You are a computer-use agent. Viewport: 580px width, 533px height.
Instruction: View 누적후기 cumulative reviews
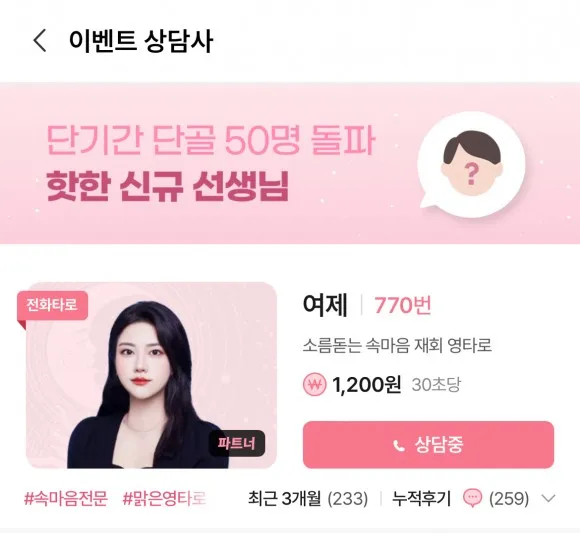421,498
